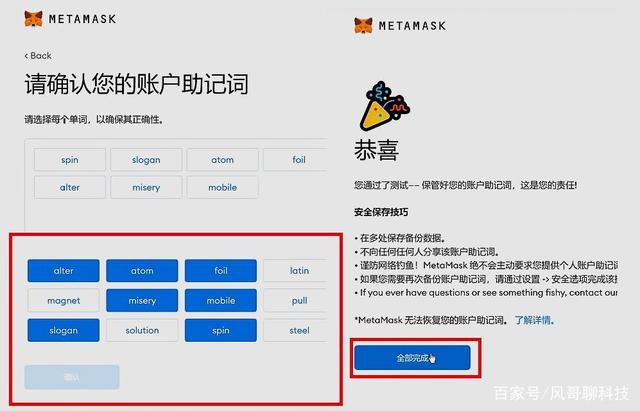Click the 安全保存技巧 subheading

(381, 212)
